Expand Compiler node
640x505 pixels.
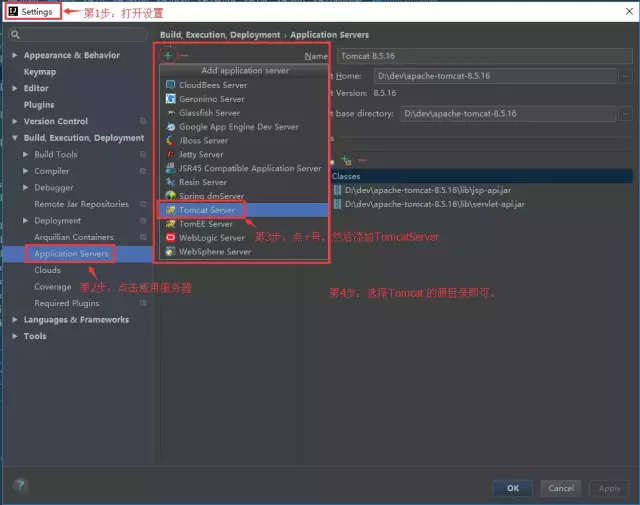pos(25,171)
